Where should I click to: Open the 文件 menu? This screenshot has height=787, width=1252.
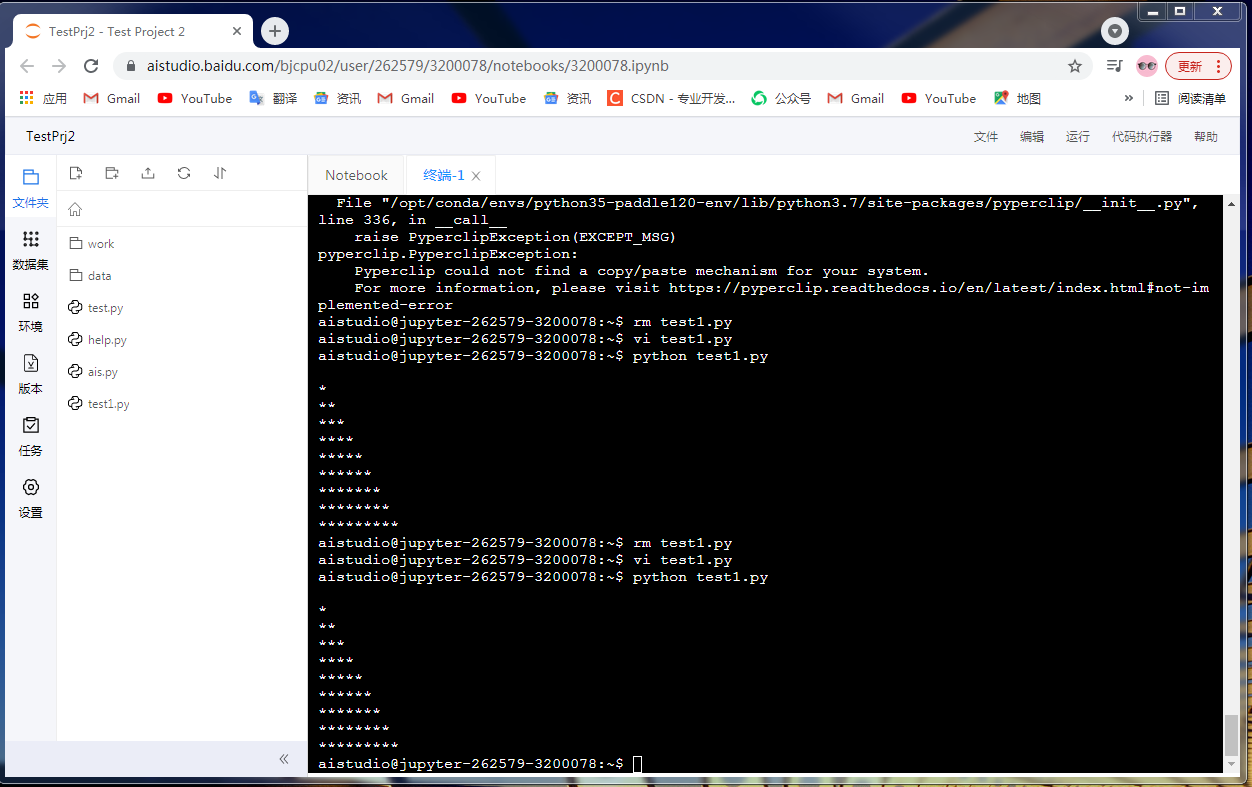[x=986, y=137]
